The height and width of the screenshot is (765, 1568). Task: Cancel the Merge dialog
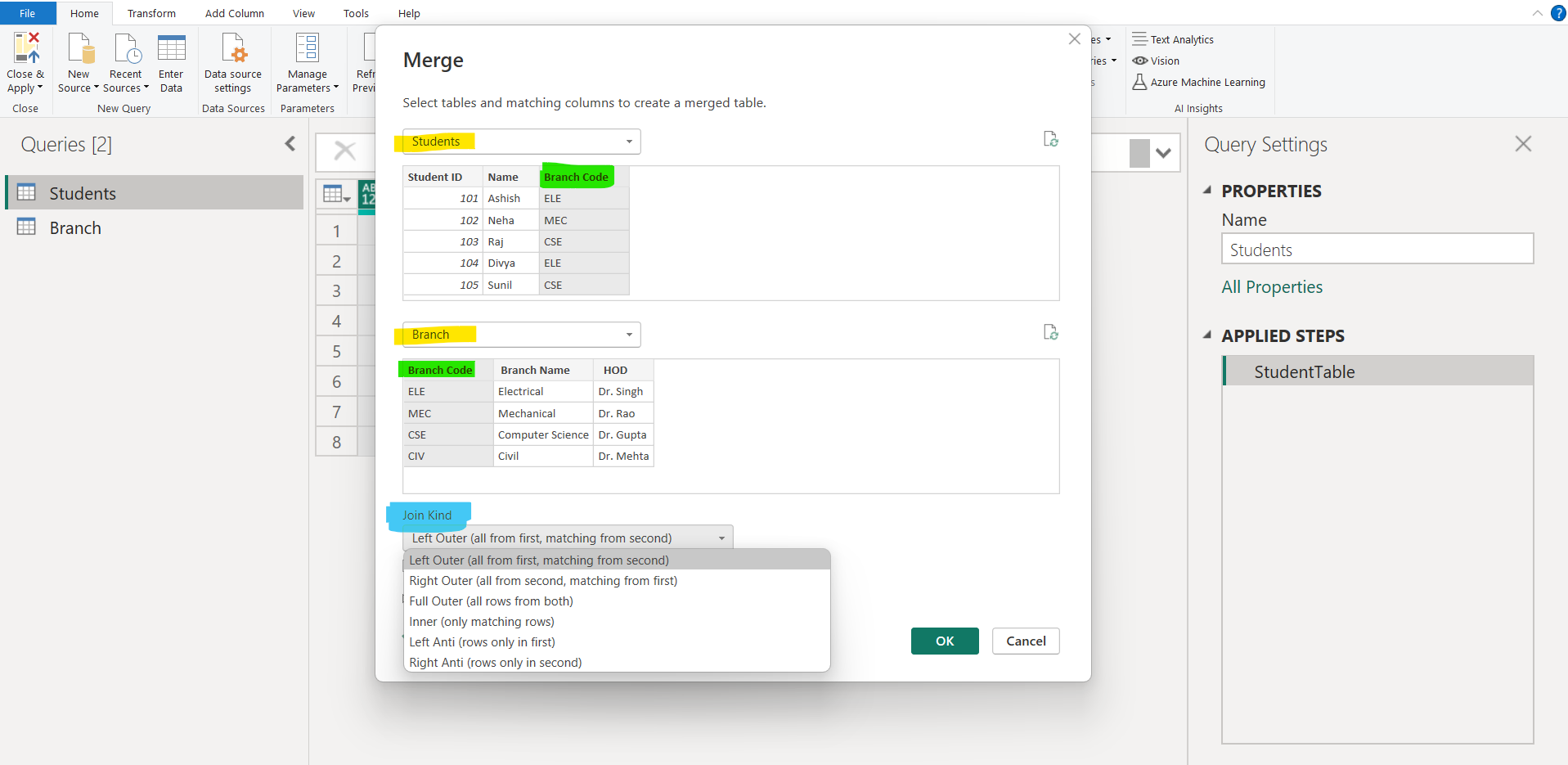coord(1025,641)
